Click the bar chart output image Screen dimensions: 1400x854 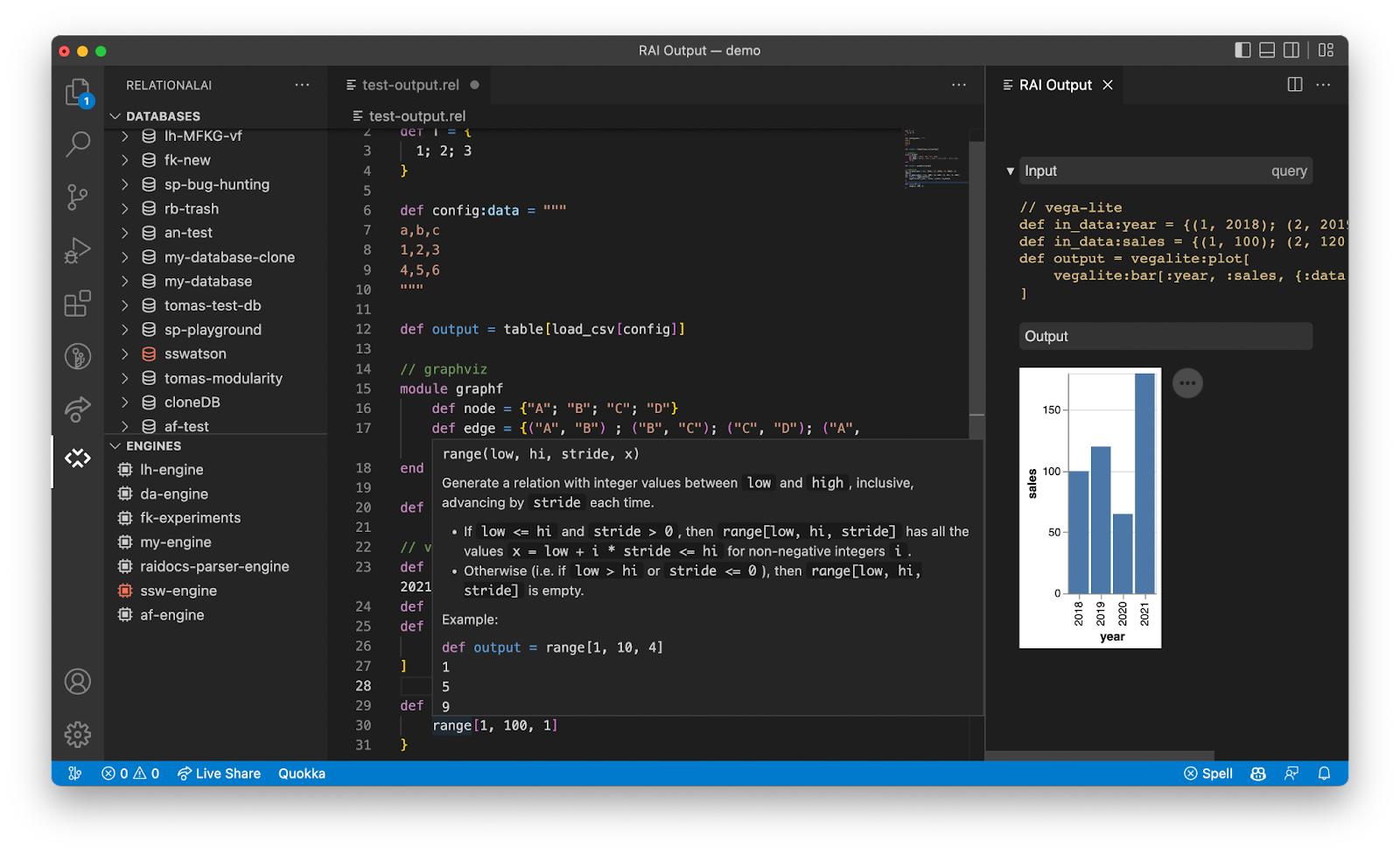point(1090,507)
